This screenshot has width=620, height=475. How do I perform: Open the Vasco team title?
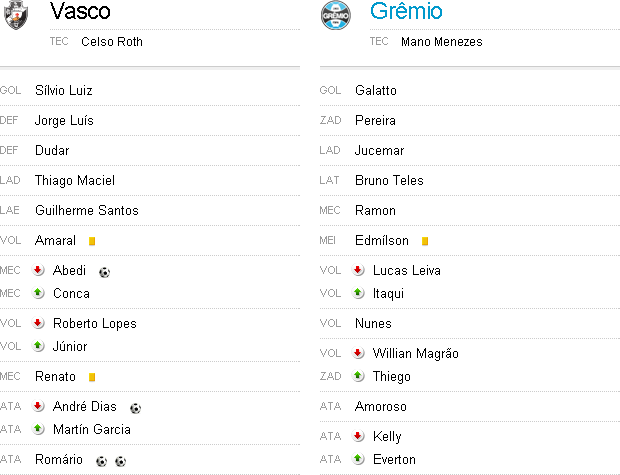pos(79,12)
